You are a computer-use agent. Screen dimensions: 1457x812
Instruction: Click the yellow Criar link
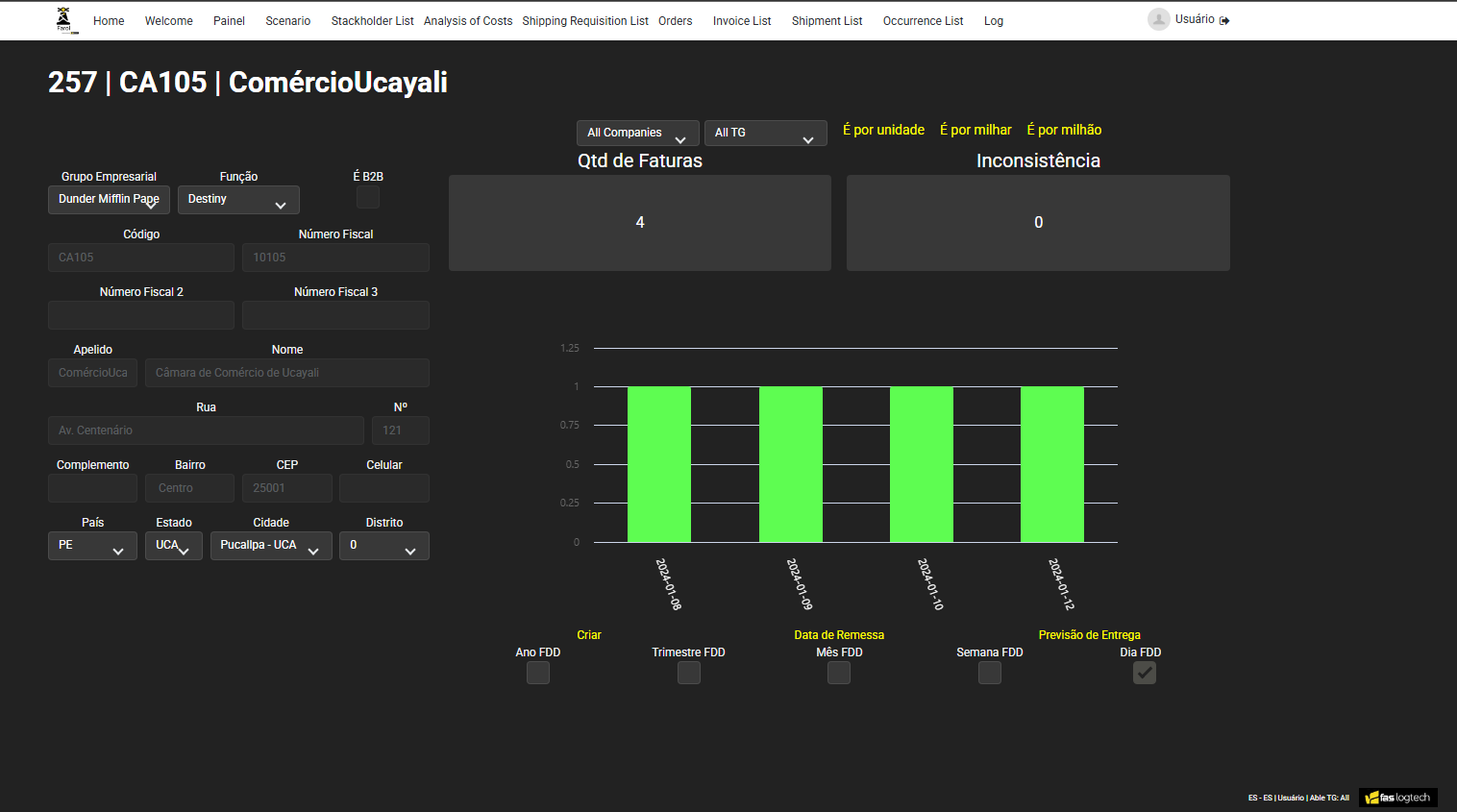[x=588, y=635]
